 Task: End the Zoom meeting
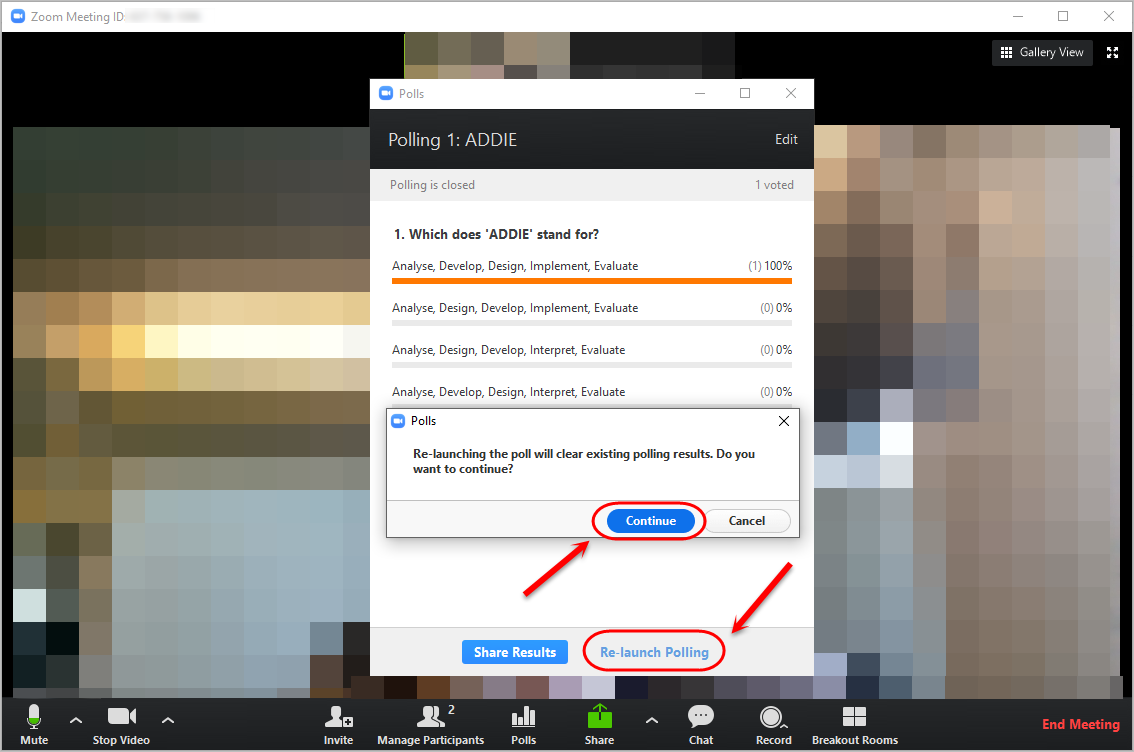click(x=1080, y=724)
